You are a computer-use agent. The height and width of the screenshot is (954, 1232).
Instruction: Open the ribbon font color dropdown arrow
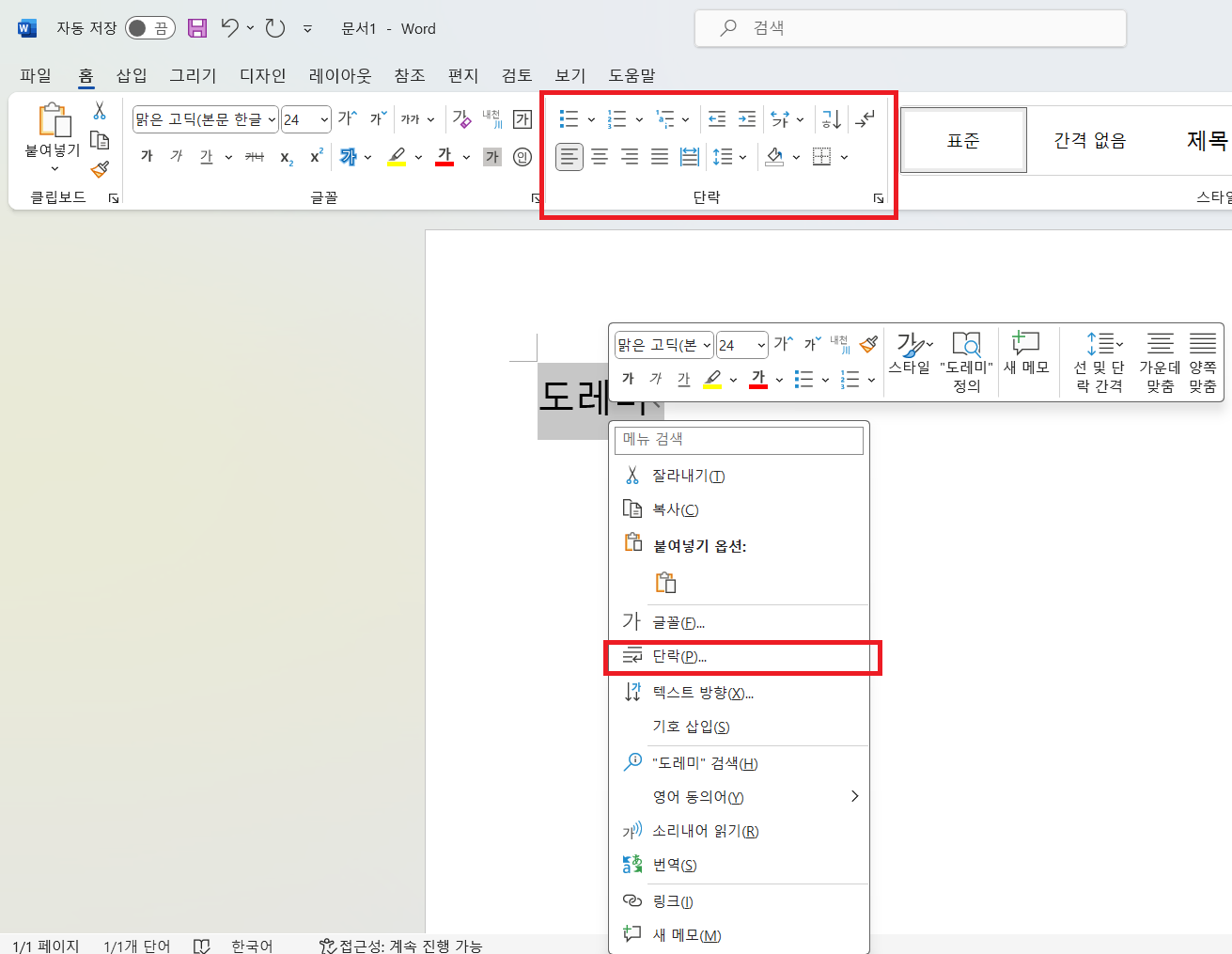coord(466,157)
